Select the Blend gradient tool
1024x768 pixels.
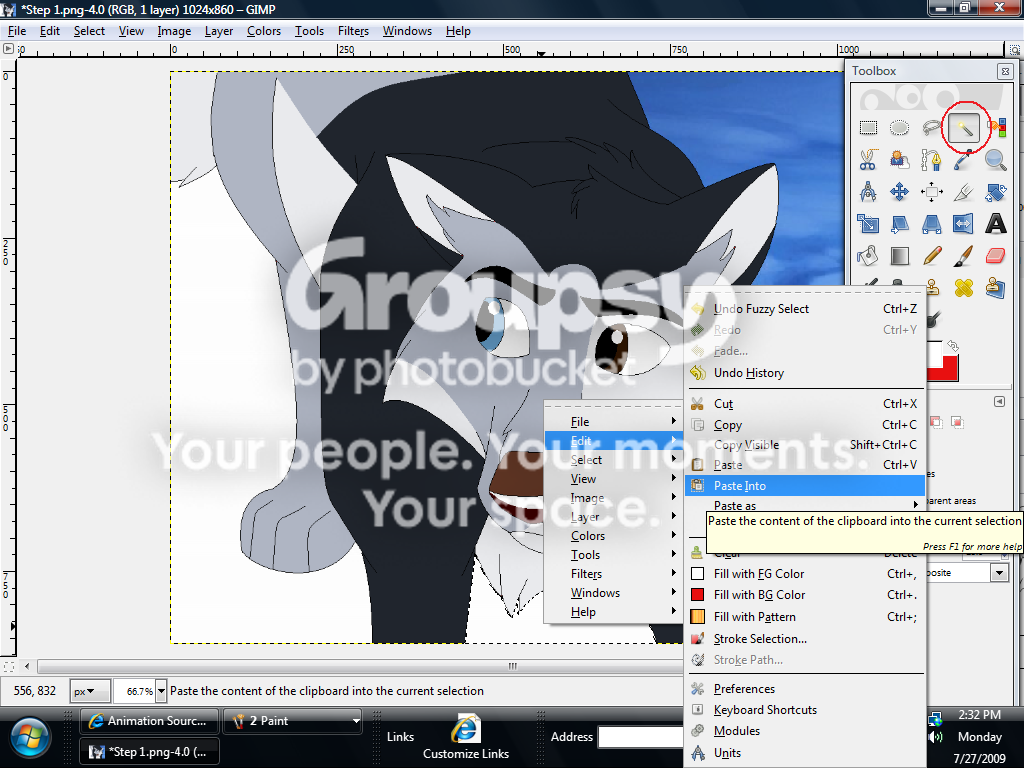(899, 255)
